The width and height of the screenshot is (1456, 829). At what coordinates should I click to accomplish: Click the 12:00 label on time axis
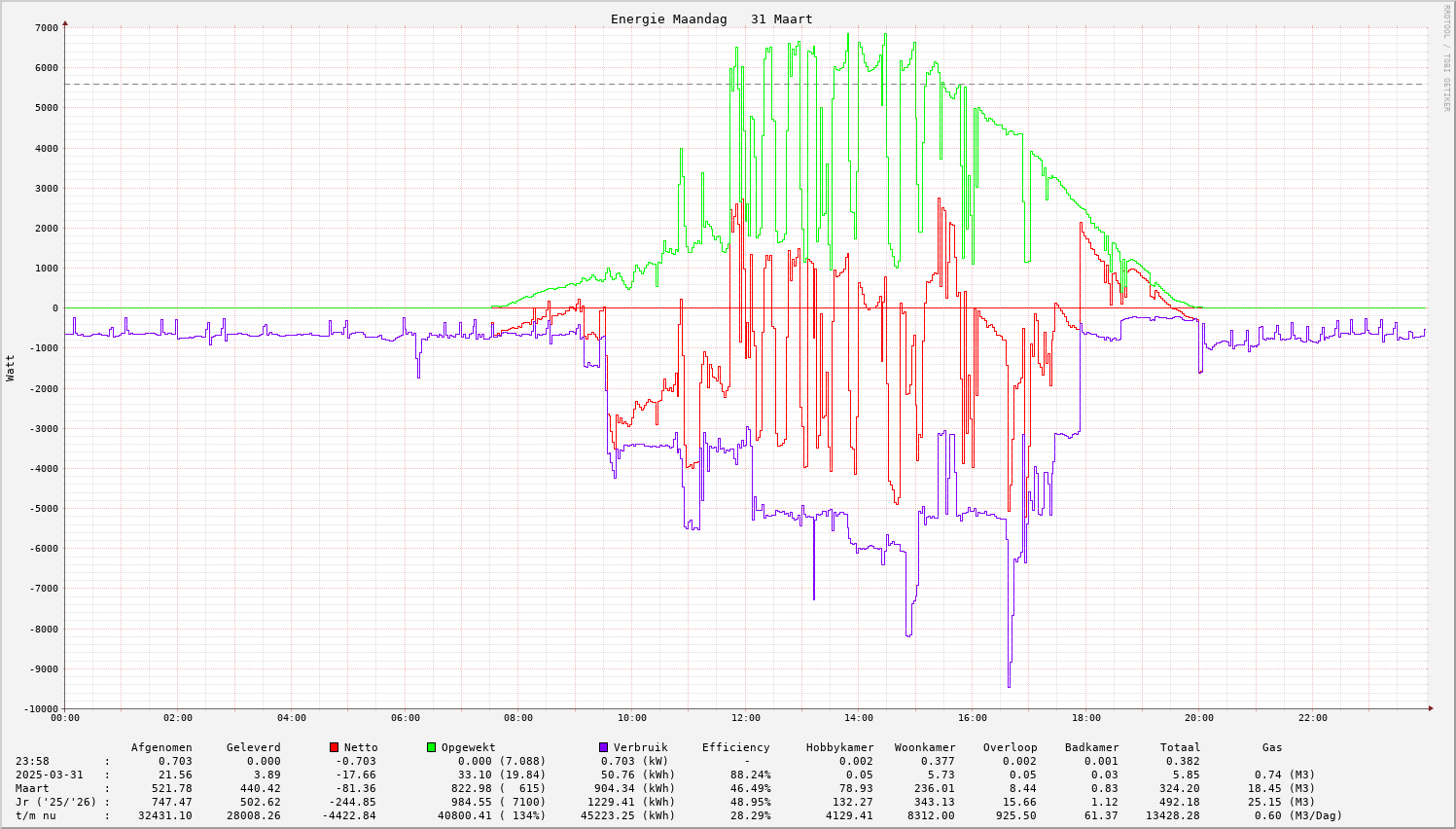tap(745, 718)
